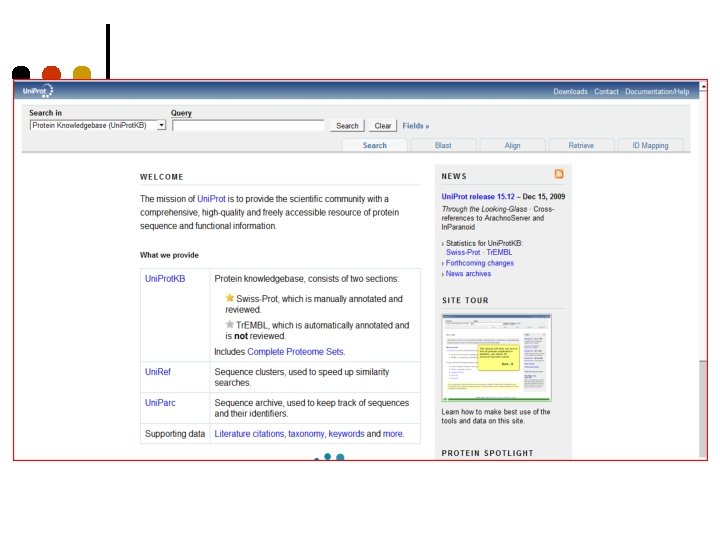Open the Site Tour thumbnail image

(x=496, y=358)
